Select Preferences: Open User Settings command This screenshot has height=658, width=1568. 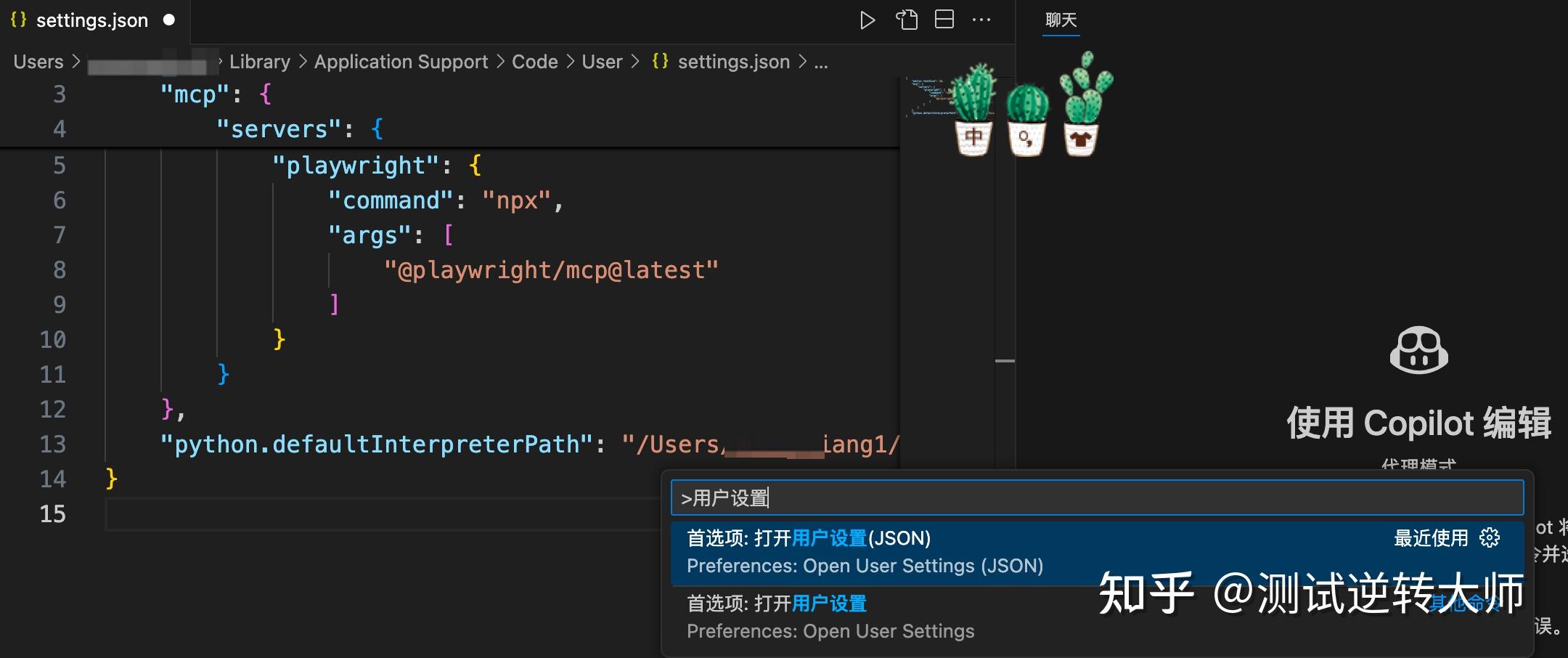point(830,617)
